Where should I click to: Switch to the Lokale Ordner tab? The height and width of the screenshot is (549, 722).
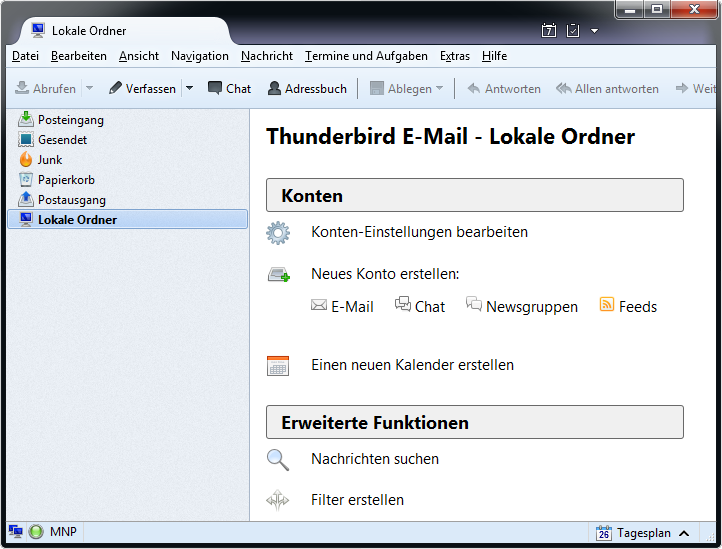click(x=118, y=31)
